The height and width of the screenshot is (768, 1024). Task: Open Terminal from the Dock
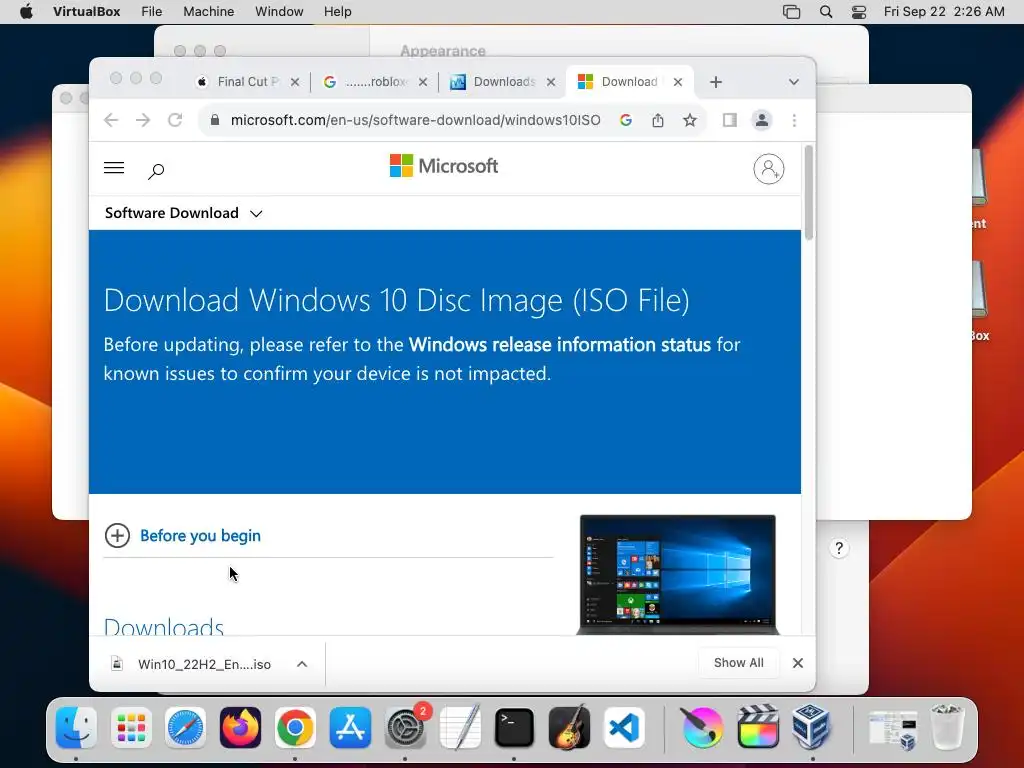(x=515, y=728)
